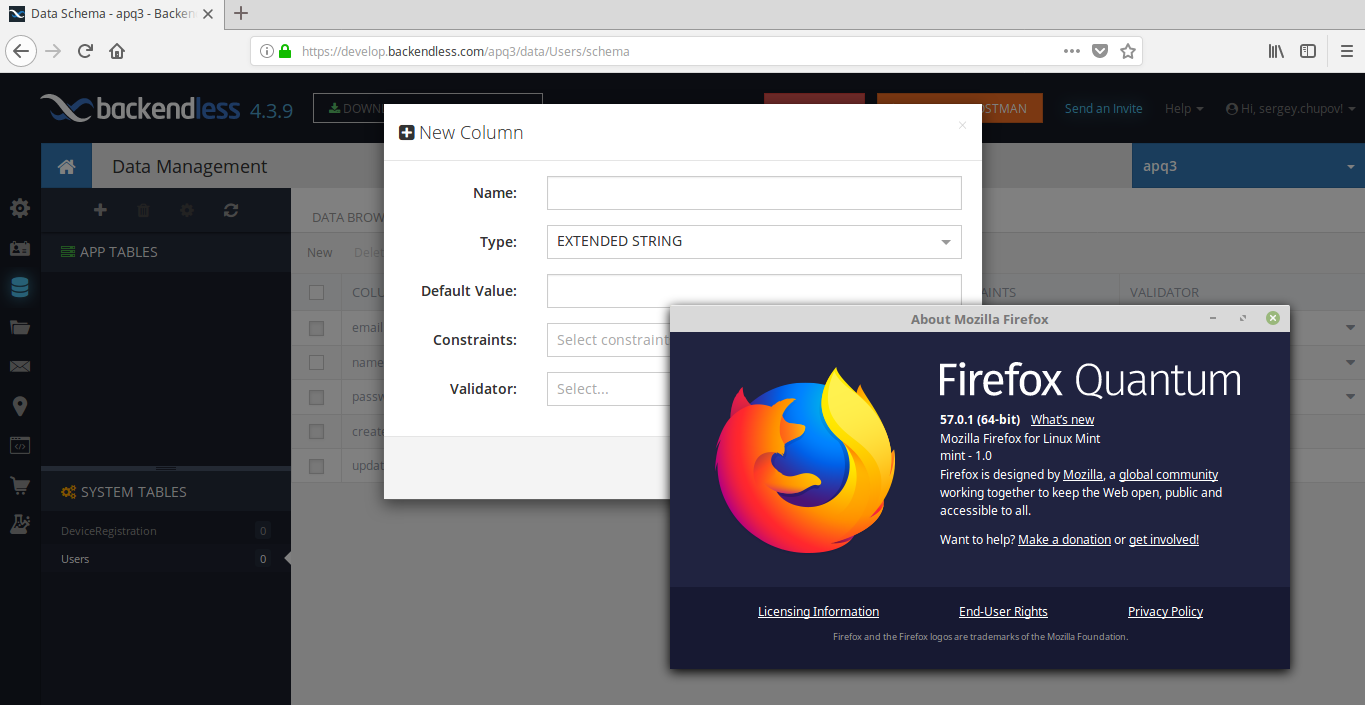
Task: Click the SYSTEM TABLES section header
Action: click(x=166, y=492)
